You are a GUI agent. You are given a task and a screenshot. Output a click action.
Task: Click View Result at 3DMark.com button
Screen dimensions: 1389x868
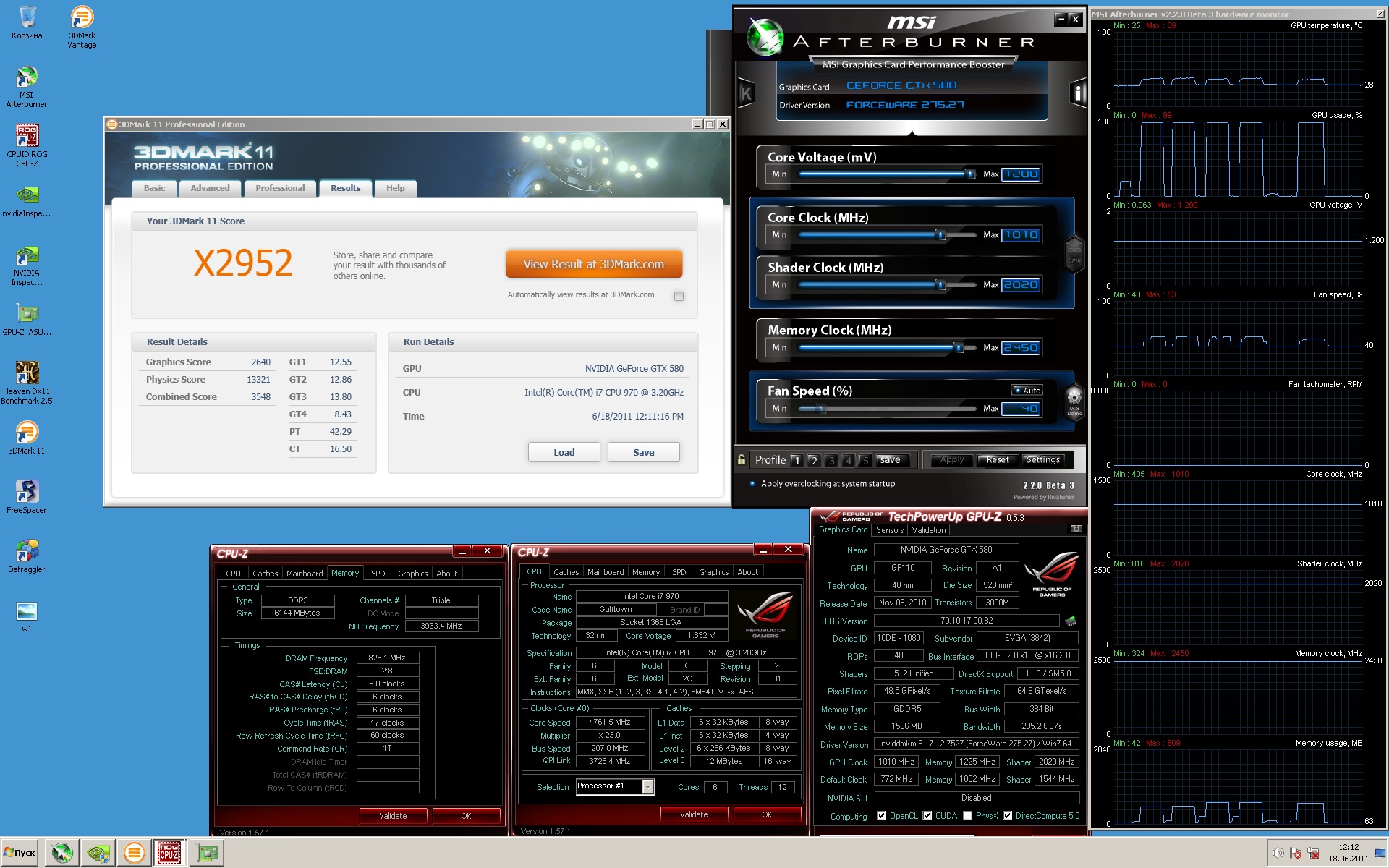pyautogui.click(x=593, y=264)
